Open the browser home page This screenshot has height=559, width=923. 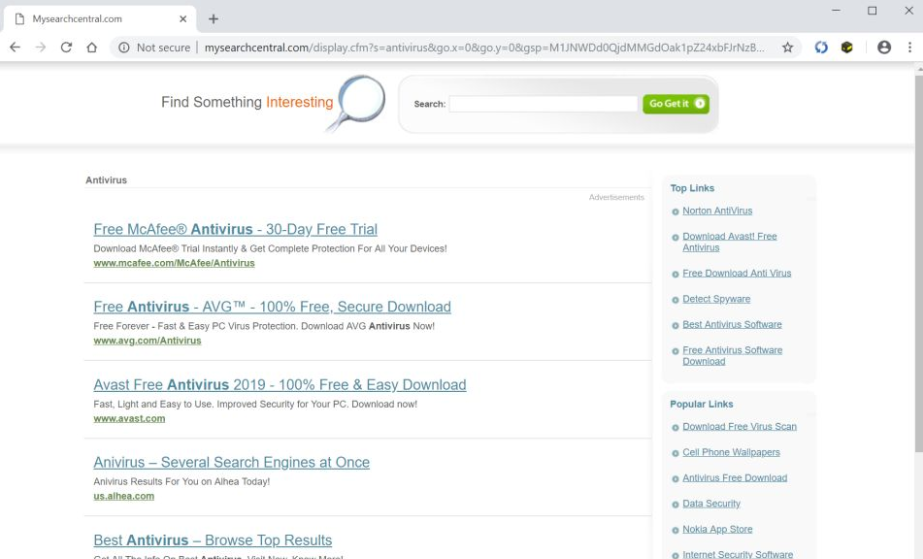pos(92,48)
